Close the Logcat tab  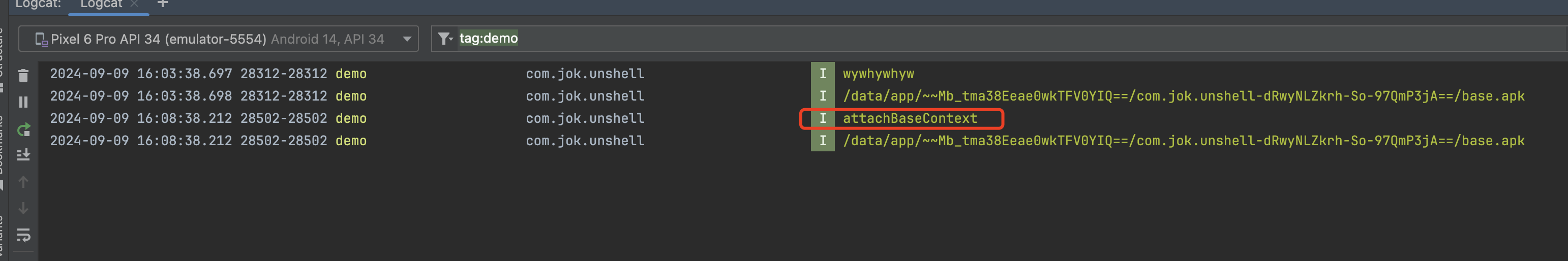pos(135,4)
